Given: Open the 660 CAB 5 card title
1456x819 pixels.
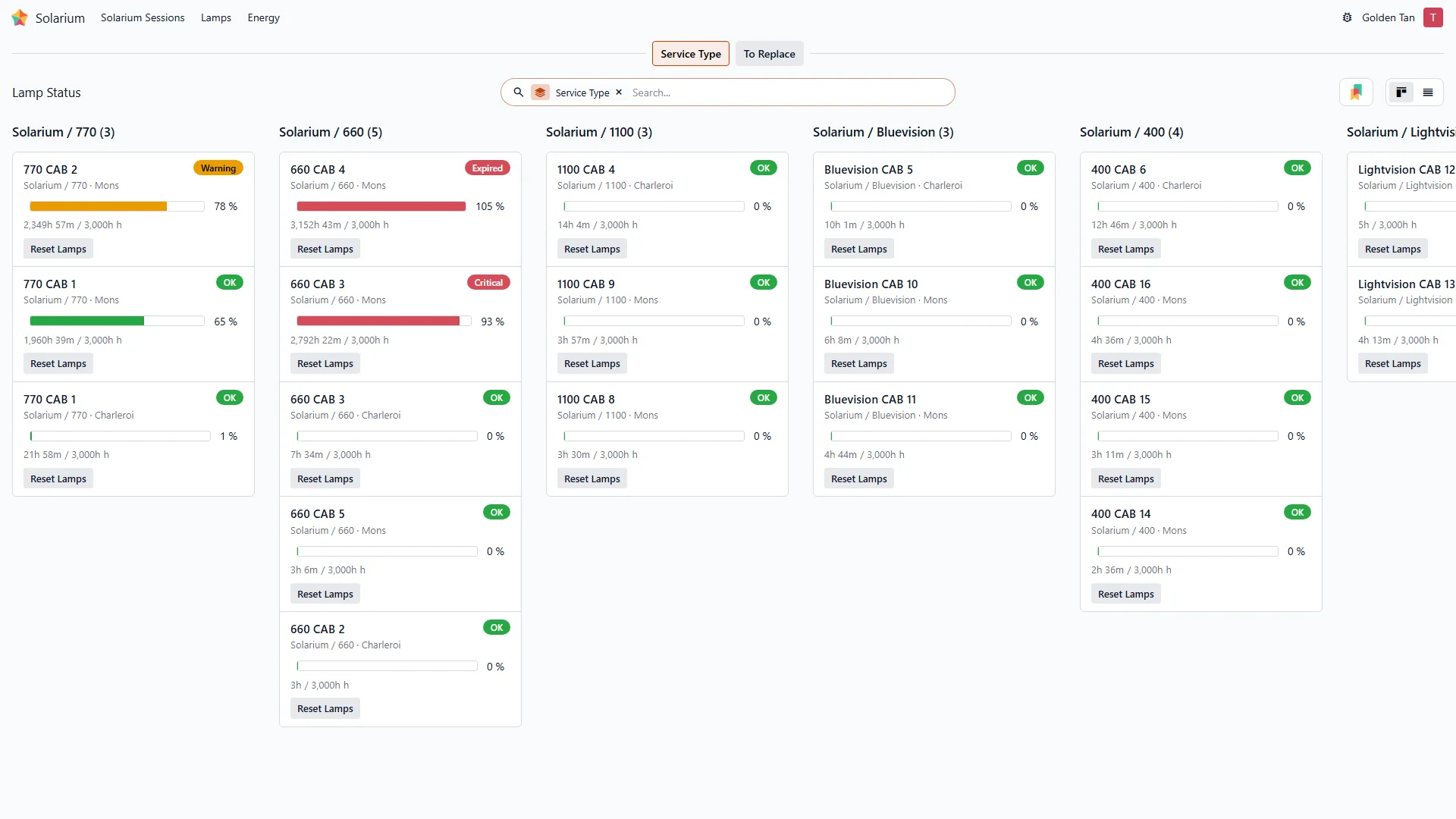Looking at the screenshot, I should [x=318, y=513].
